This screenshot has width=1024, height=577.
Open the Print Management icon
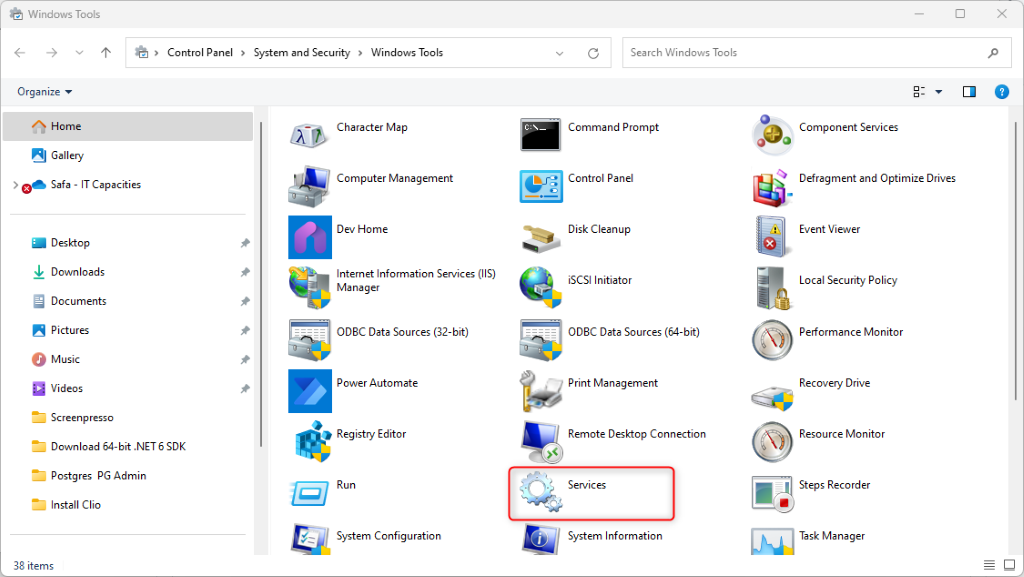pyautogui.click(x=541, y=390)
